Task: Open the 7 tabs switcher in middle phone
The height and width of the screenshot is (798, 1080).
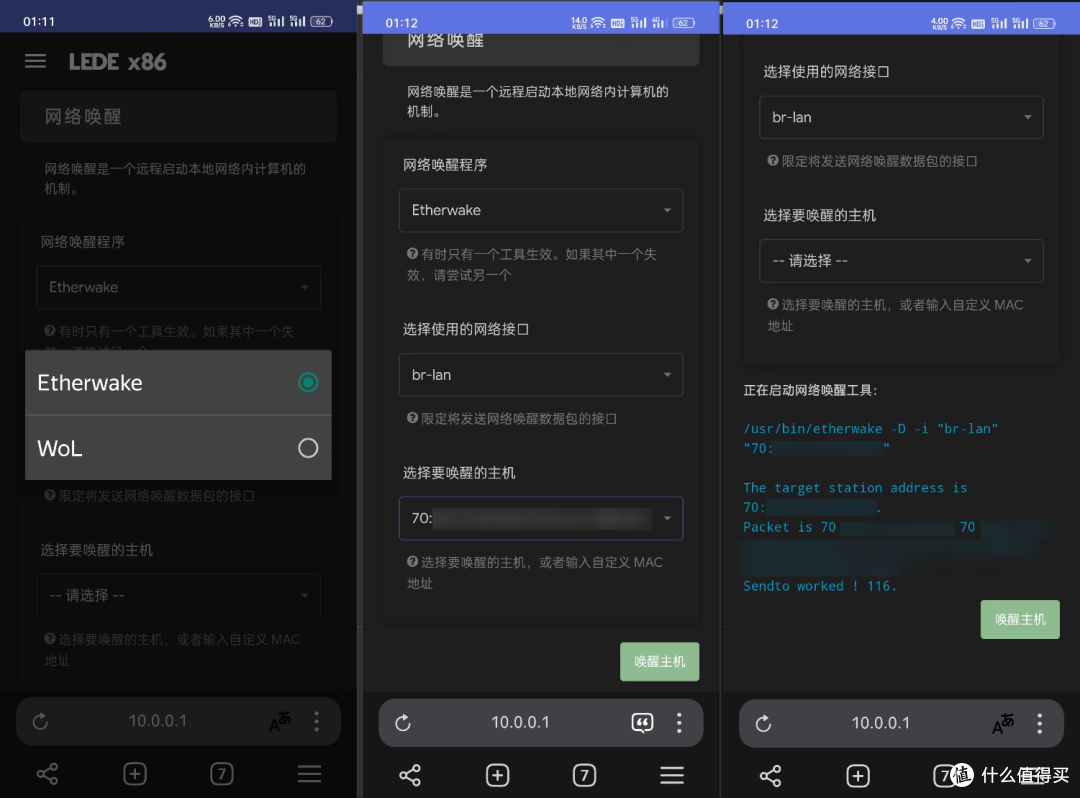Action: click(584, 775)
